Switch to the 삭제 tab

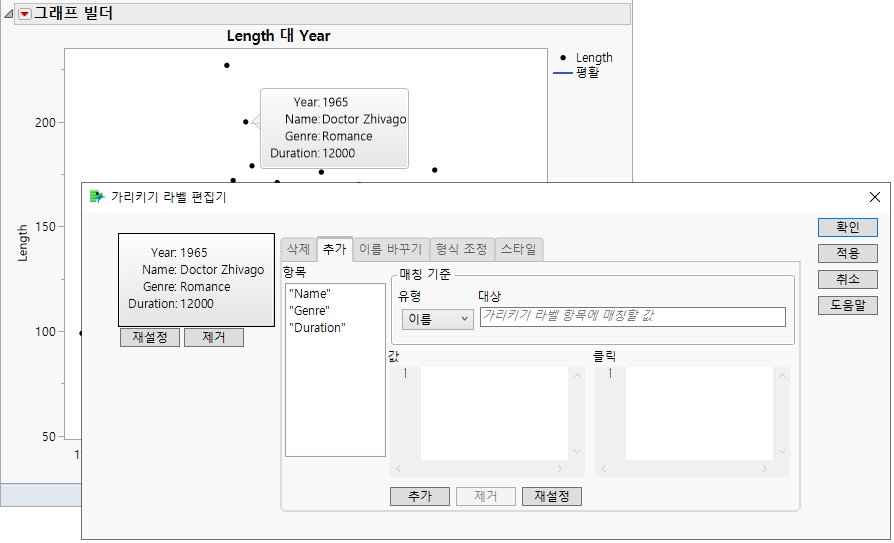pos(298,249)
